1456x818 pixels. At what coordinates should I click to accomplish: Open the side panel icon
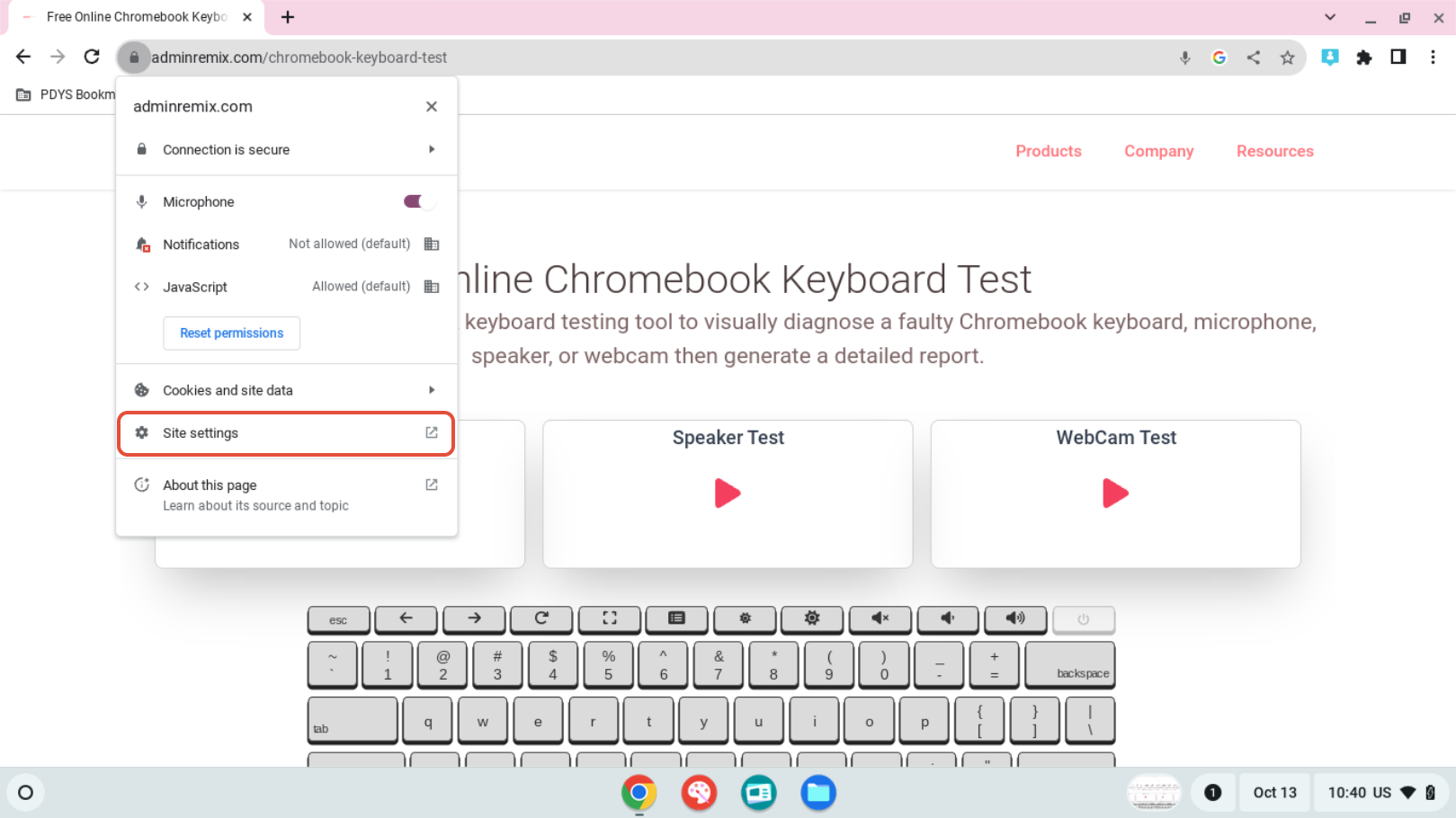[x=1398, y=58]
